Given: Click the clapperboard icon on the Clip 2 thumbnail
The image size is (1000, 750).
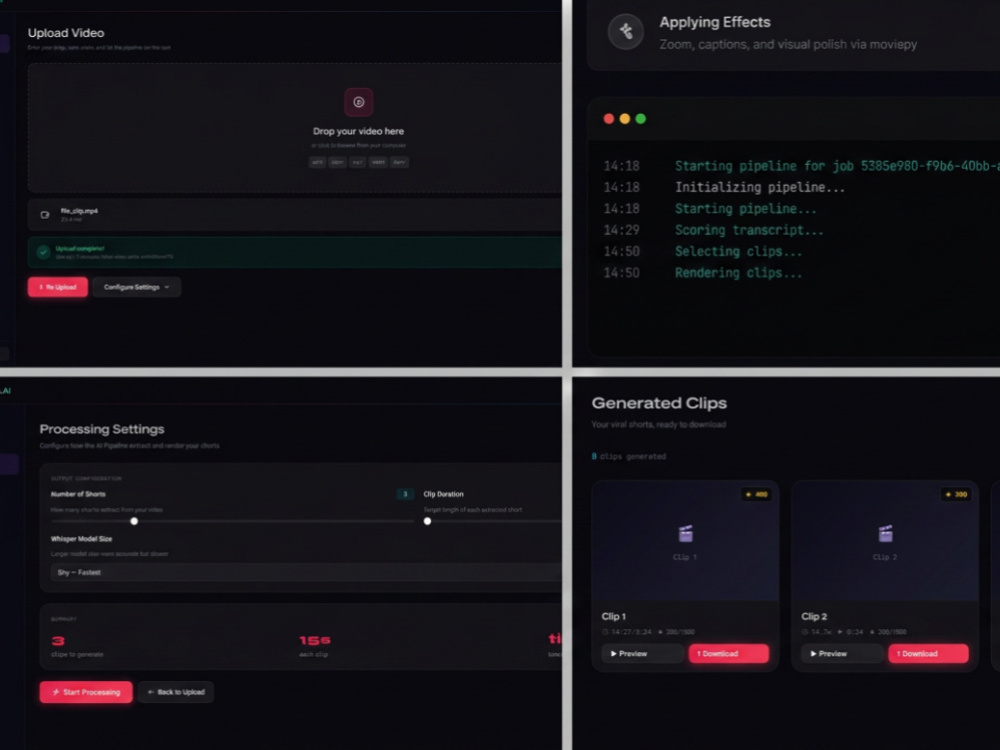Looking at the screenshot, I should (x=885, y=533).
